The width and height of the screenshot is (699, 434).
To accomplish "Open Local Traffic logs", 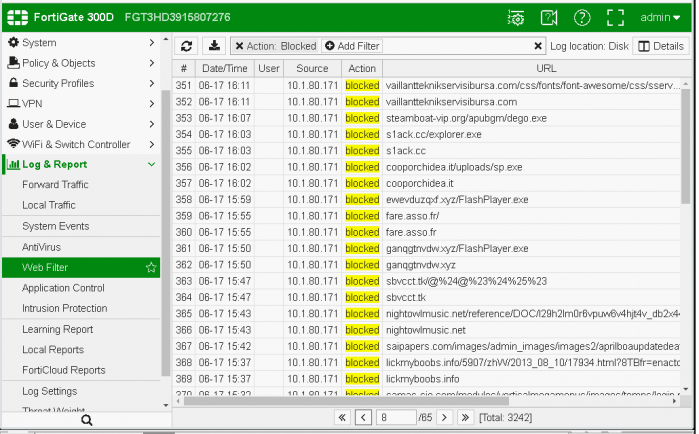I will (x=49, y=205).
